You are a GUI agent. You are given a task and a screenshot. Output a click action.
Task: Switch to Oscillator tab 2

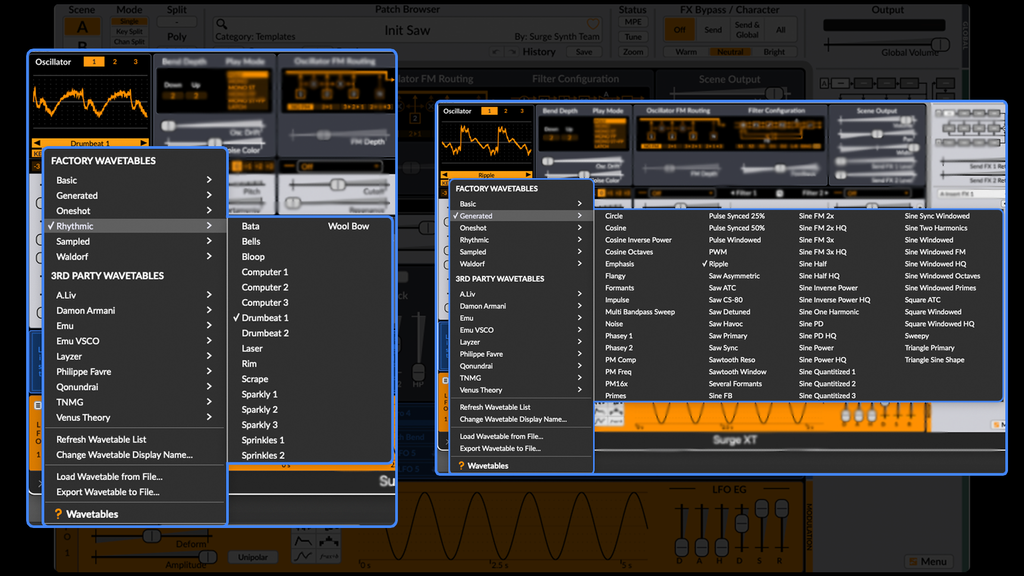[x=114, y=62]
